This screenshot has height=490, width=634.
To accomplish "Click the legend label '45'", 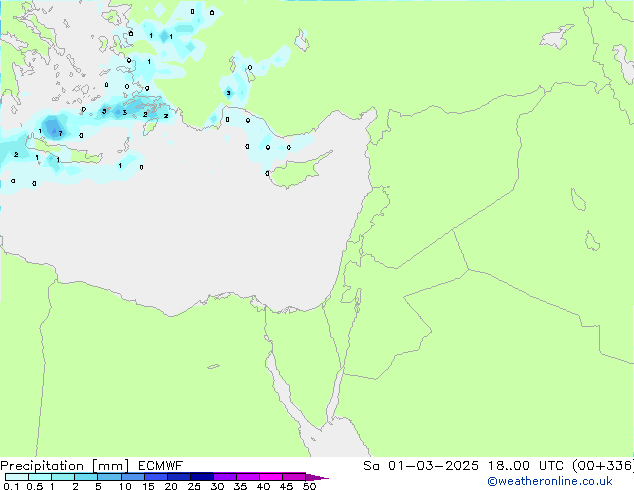I will click(286, 486).
